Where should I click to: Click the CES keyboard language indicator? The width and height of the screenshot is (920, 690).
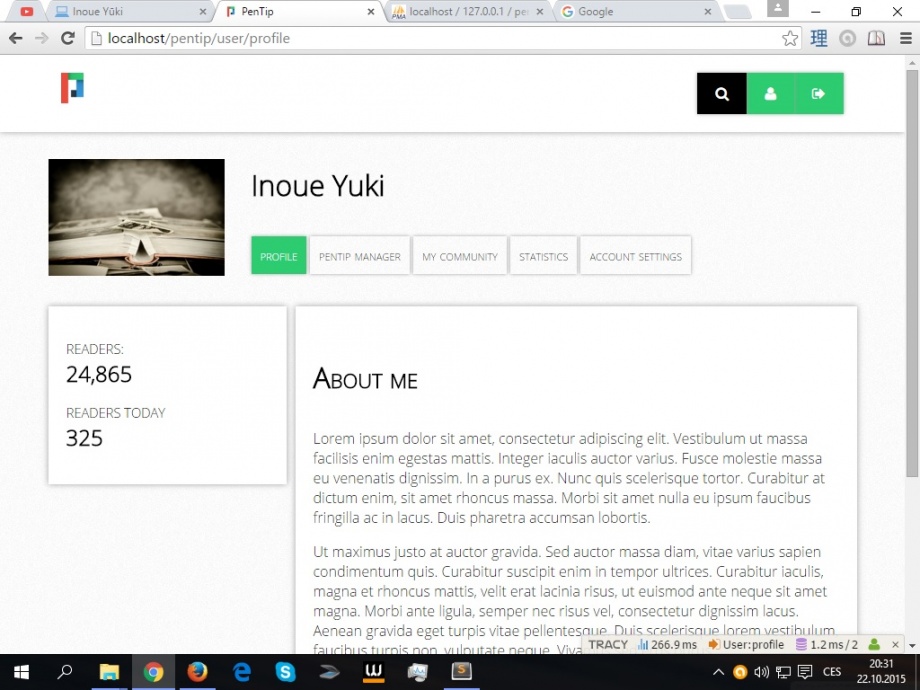832,672
